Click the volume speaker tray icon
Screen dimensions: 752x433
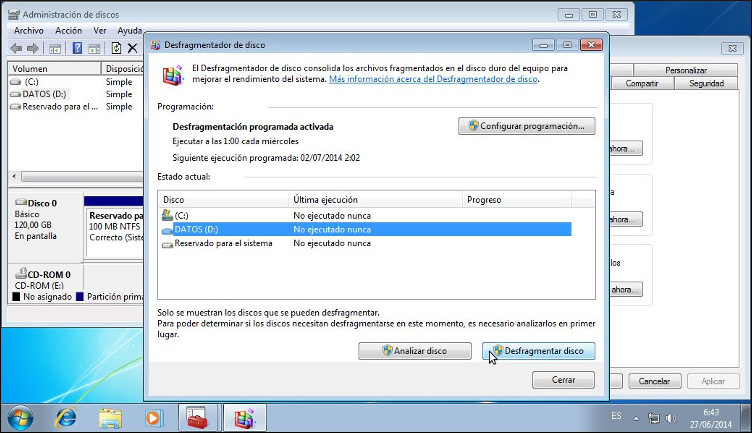coord(670,418)
